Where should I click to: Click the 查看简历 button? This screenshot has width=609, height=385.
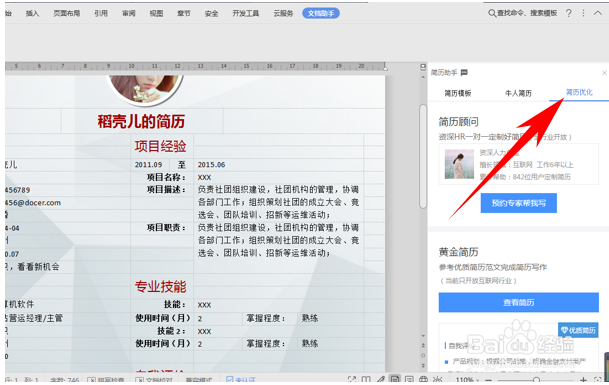(x=519, y=302)
